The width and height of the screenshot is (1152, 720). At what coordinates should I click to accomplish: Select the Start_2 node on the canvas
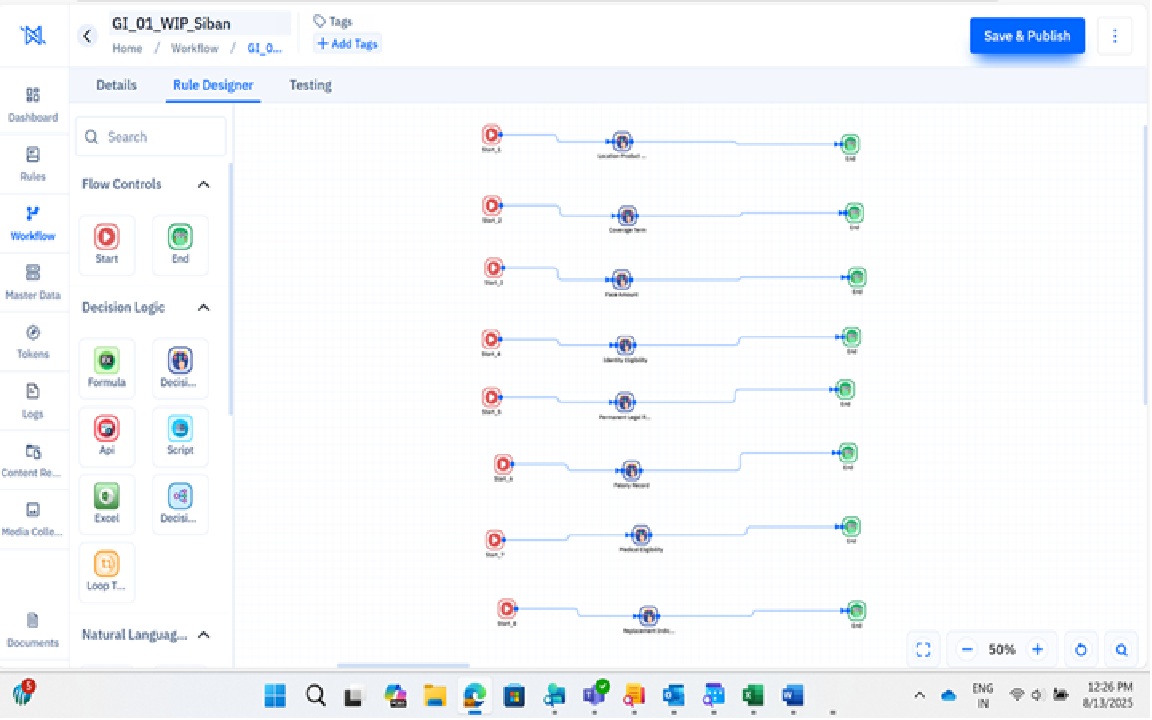tap(492, 206)
